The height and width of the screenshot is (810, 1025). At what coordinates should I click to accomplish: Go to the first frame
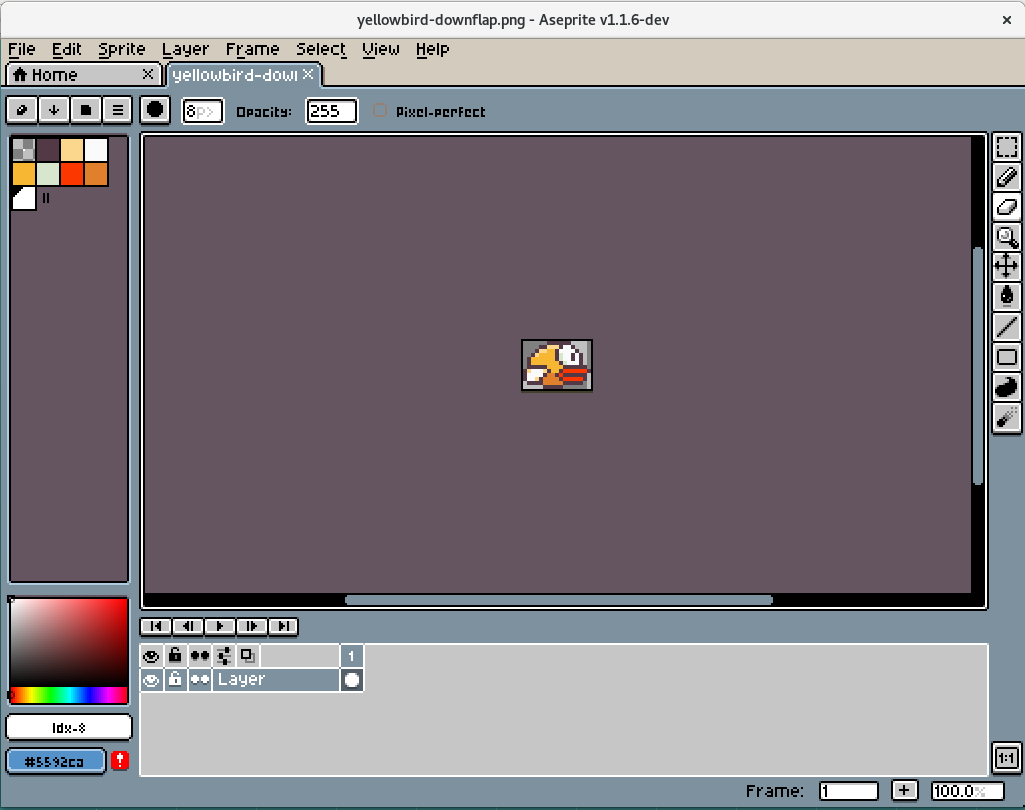pyautogui.click(x=156, y=626)
